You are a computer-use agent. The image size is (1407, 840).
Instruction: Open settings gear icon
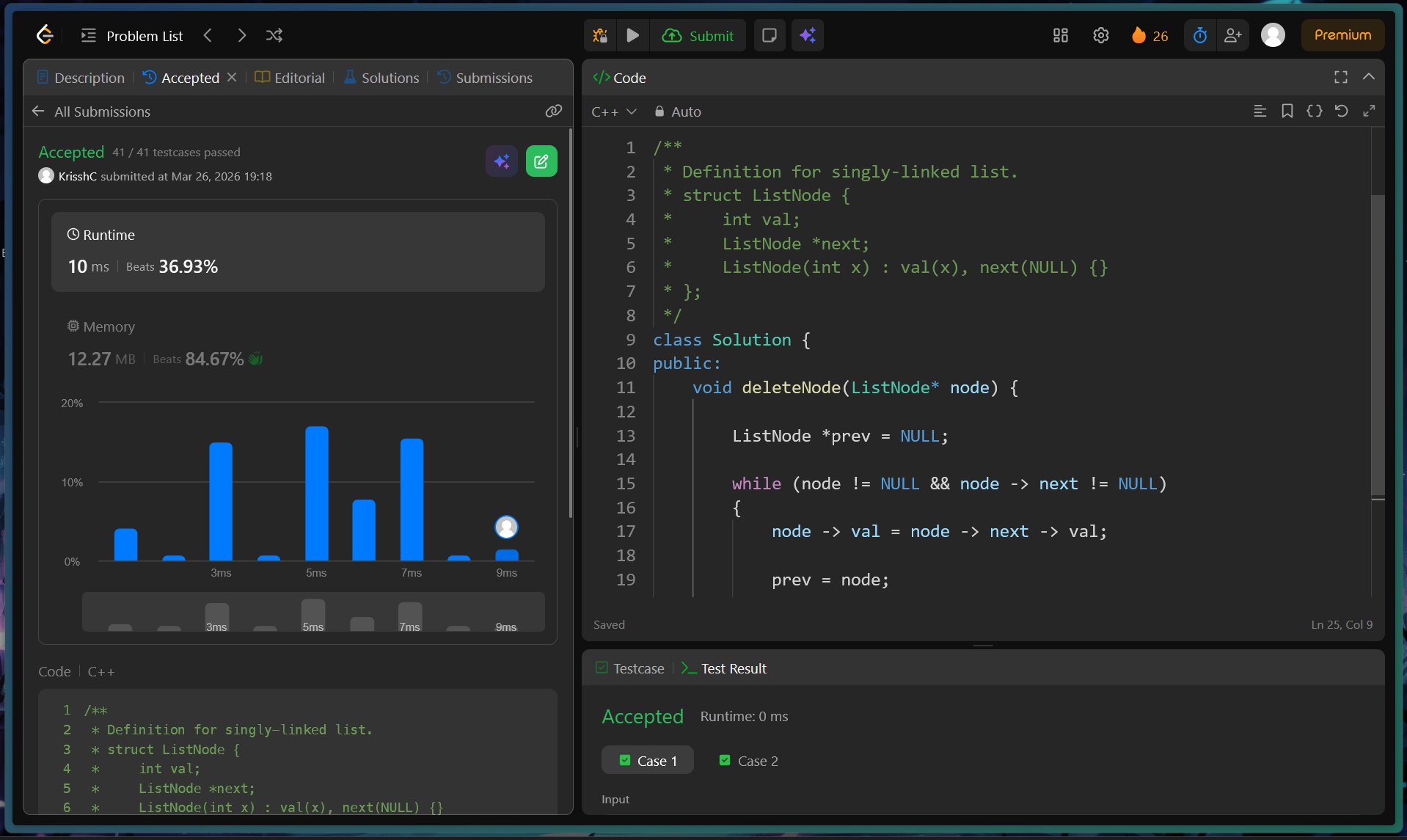tap(1100, 35)
